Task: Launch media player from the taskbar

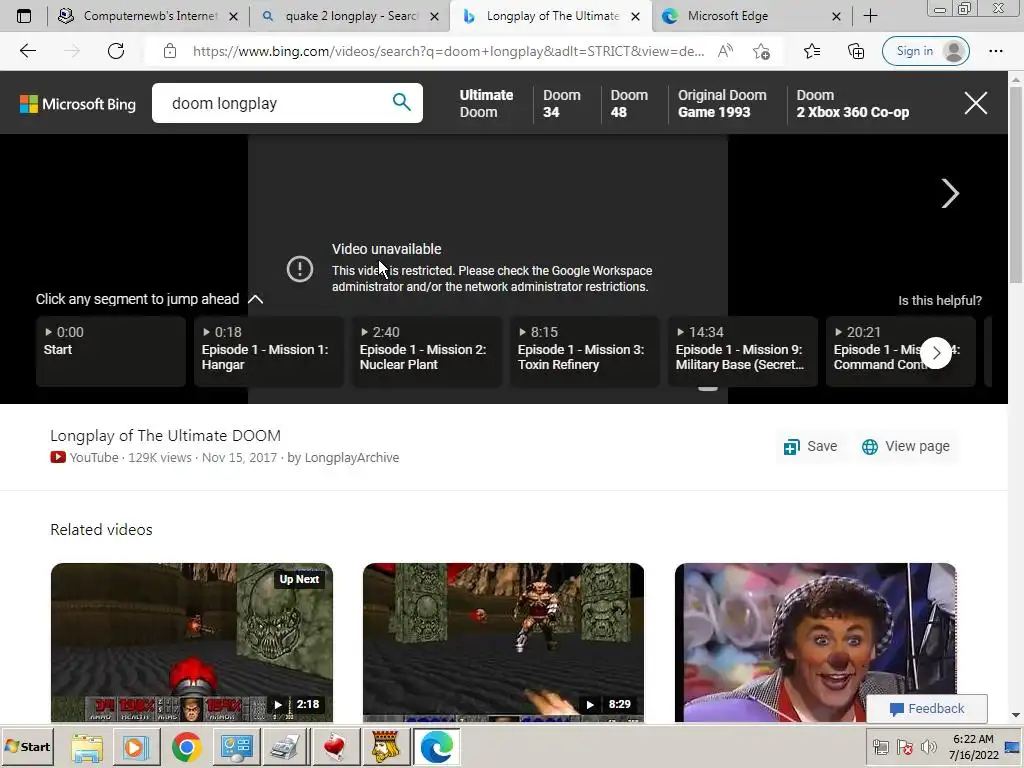Action: click(x=136, y=747)
